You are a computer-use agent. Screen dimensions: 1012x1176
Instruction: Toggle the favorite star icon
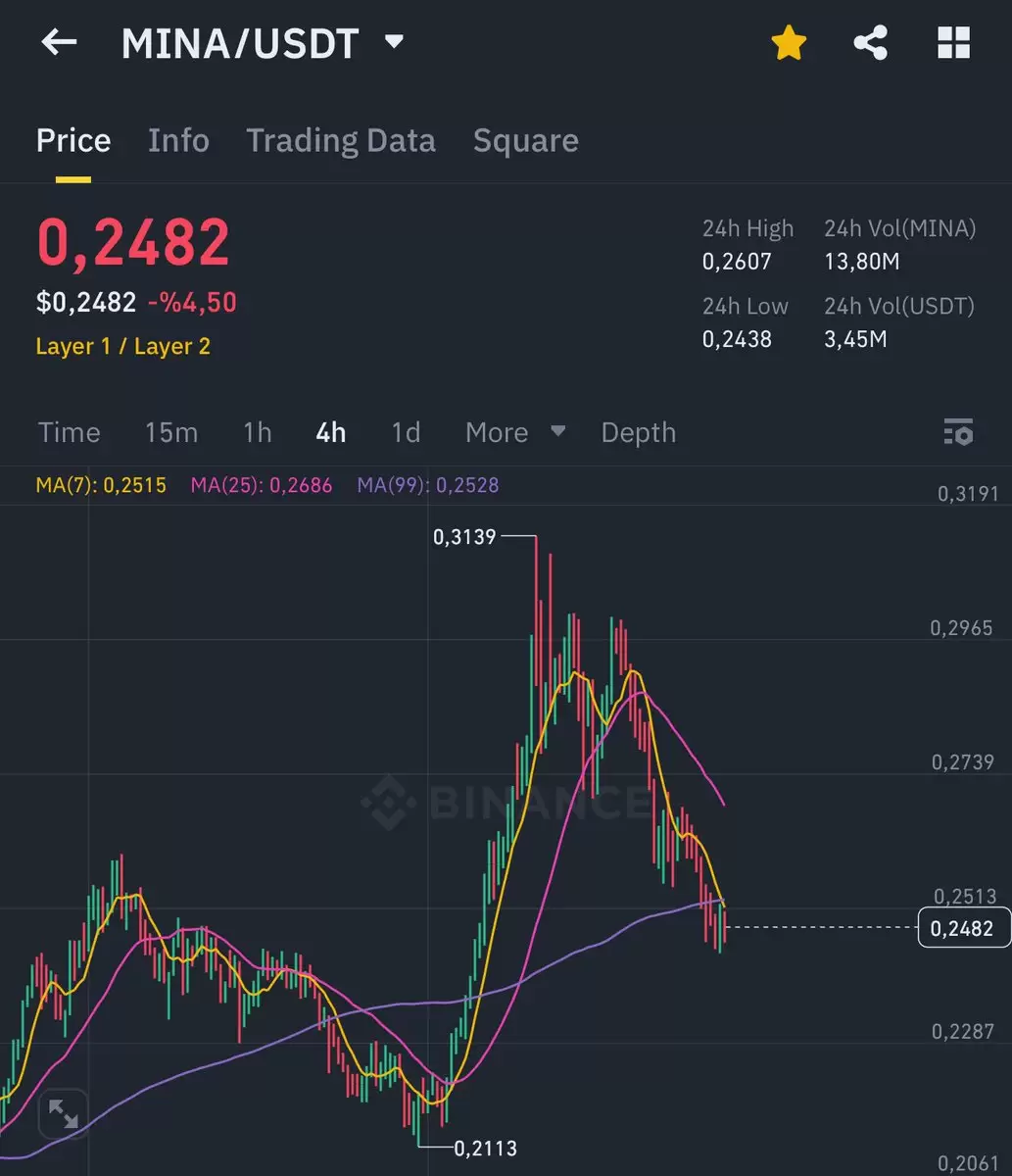pos(789,43)
